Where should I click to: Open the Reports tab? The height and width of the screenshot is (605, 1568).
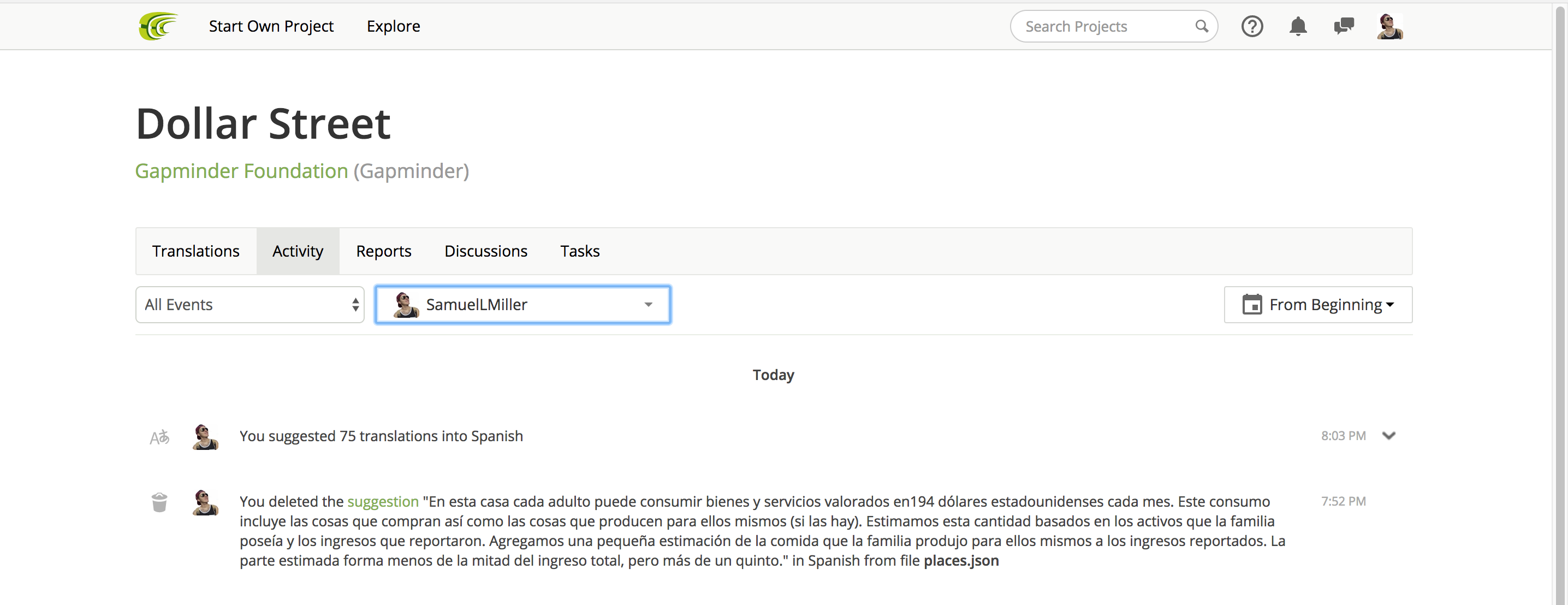(x=383, y=251)
